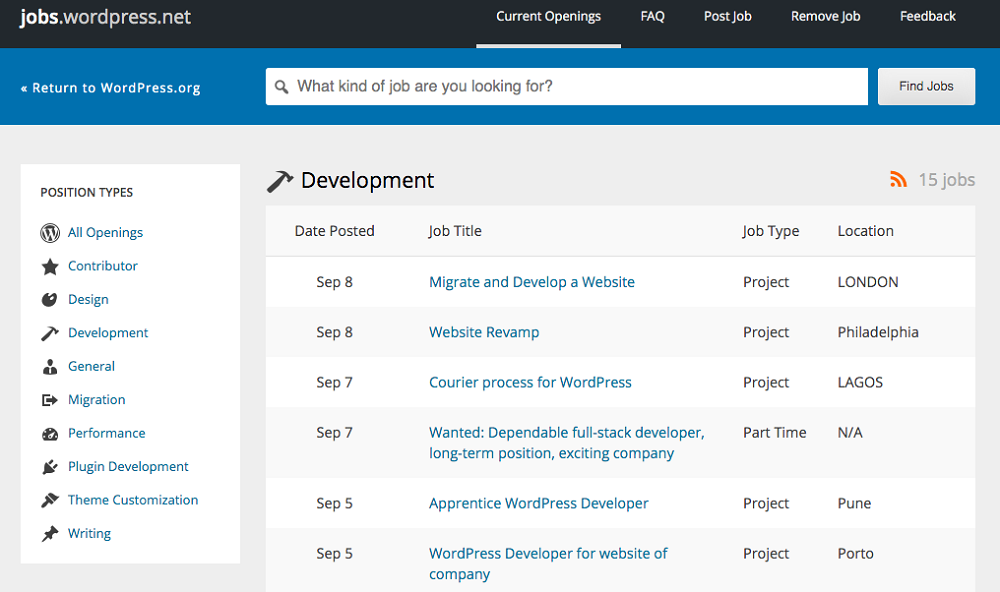The width and height of the screenshot is (1000, 592).
Task: Click the brush icon beside Theme Customization
Action: (x=50, y=500)
